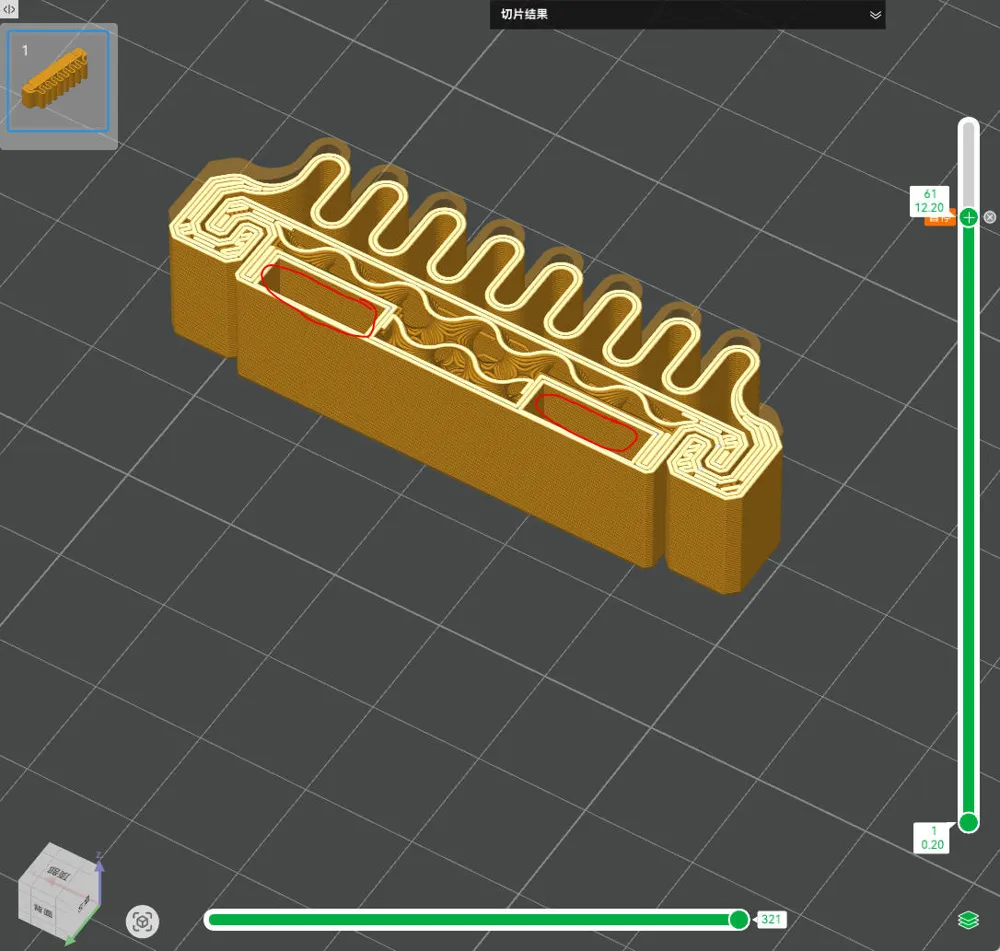Click the layer 61 height 12.20 label

coord(929,201)
